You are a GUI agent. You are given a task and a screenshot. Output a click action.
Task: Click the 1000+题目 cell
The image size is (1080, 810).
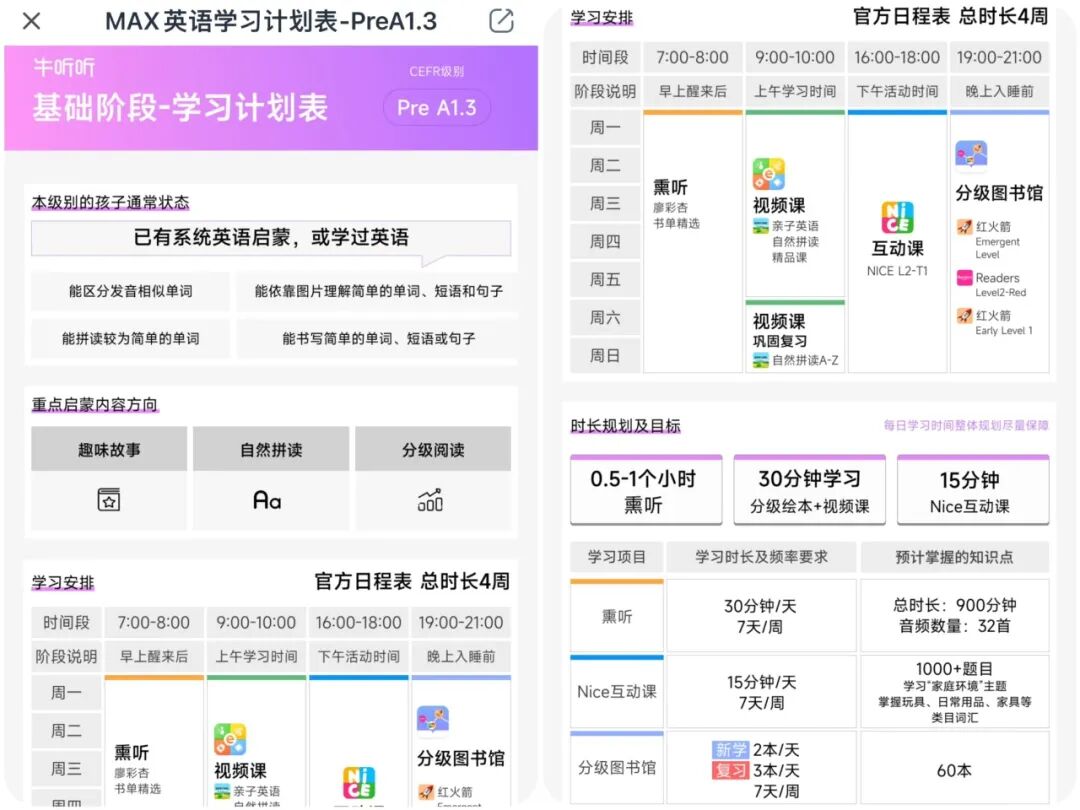955,692
